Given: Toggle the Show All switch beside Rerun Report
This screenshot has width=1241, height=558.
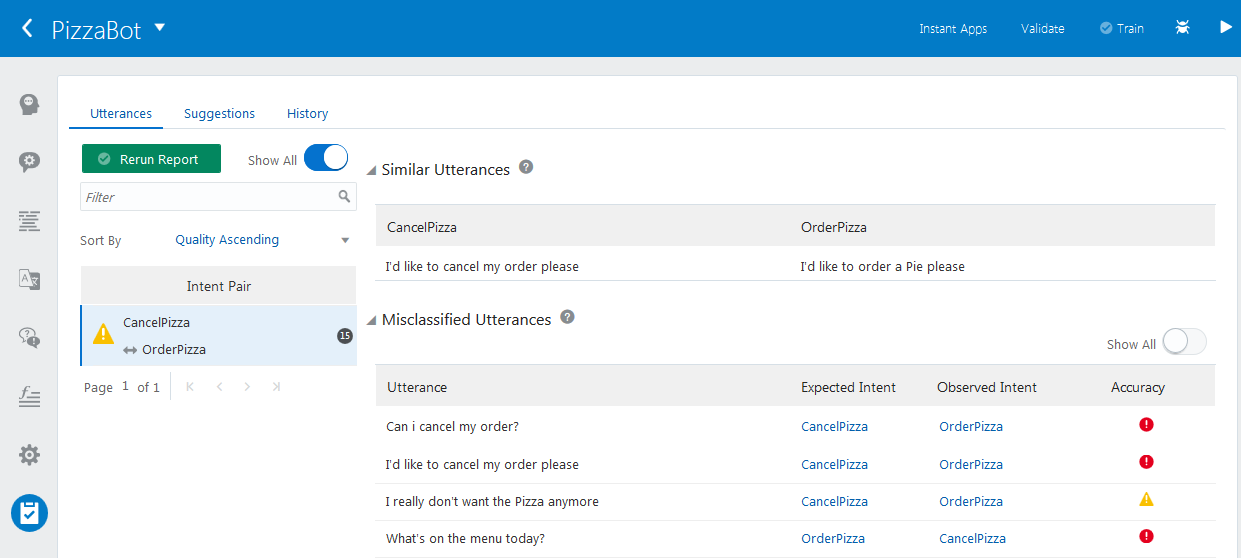Looking at the screenshot, I should [326, 159].
